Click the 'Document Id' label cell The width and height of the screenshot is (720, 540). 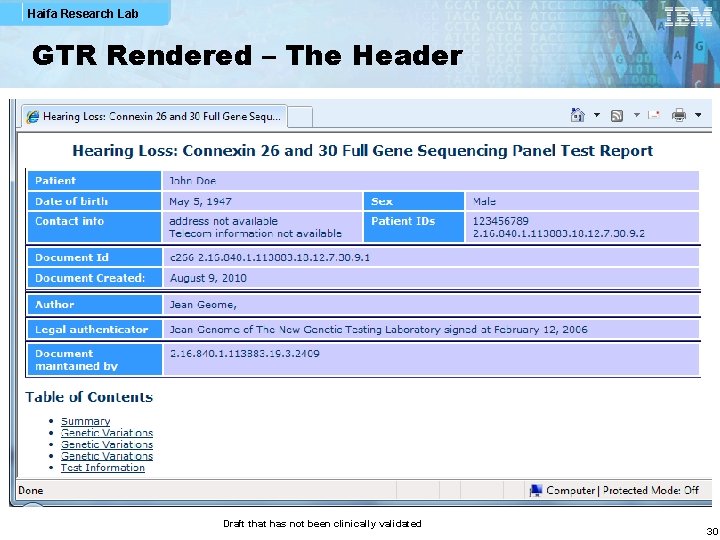[x=94, y=257]
